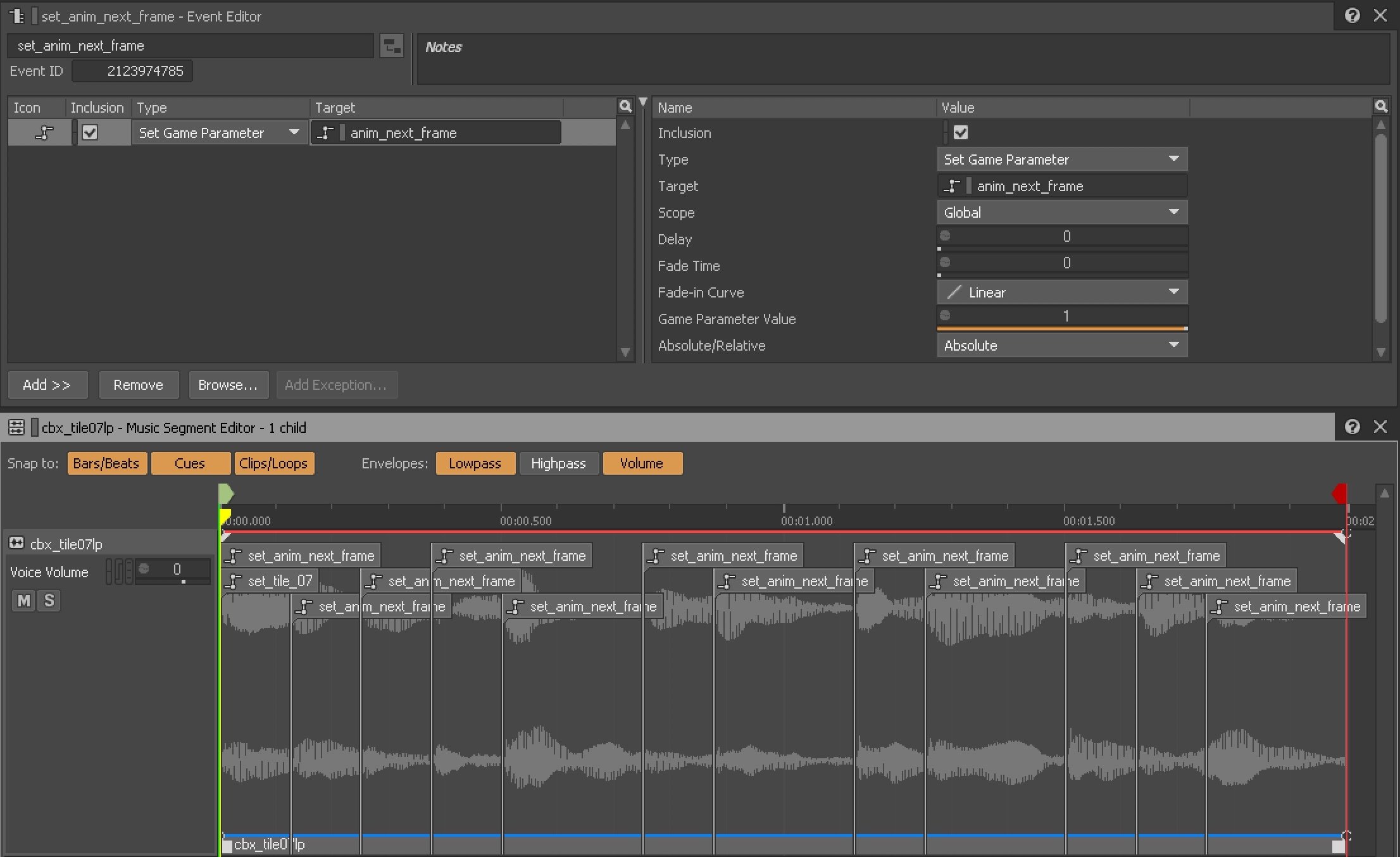Click the green entry cue flag
Viewport: 1400px width, 857px height.
(x=226, y=493)
